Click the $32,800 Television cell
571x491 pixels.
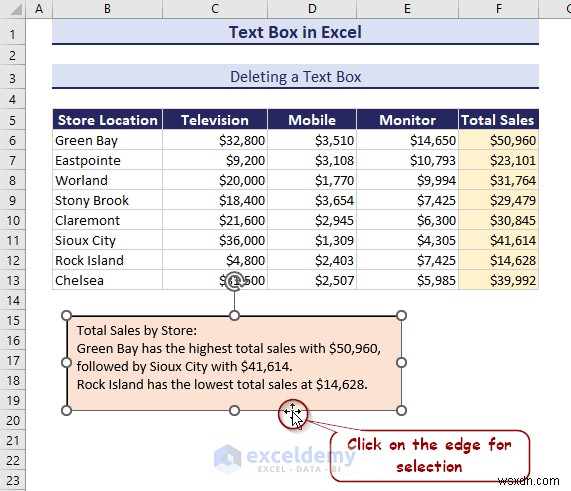(x=215, y=140)
